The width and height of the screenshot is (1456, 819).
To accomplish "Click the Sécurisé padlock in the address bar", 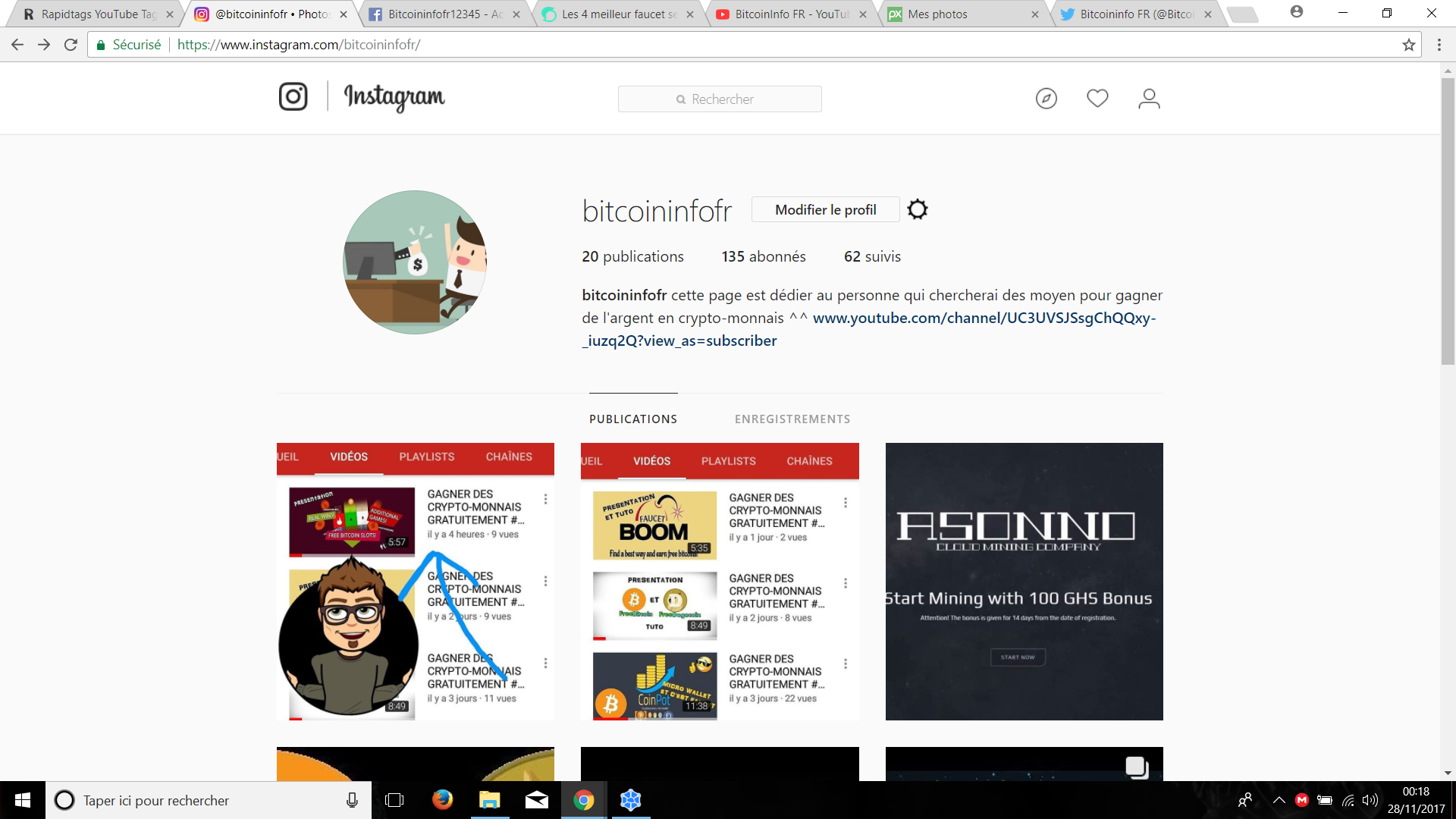I will coord(101,45).
